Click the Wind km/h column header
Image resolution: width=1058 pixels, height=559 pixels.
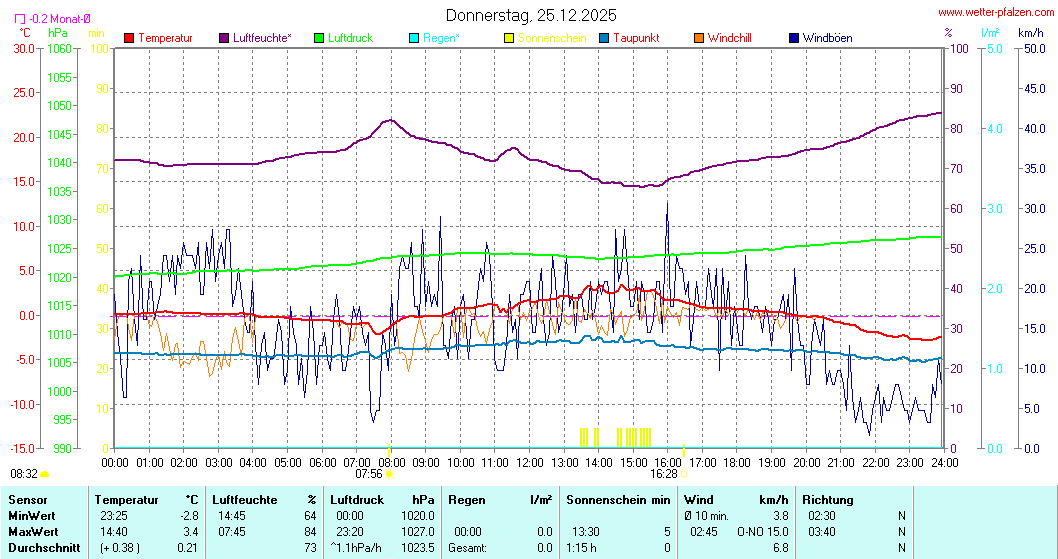tap(736, 499)
